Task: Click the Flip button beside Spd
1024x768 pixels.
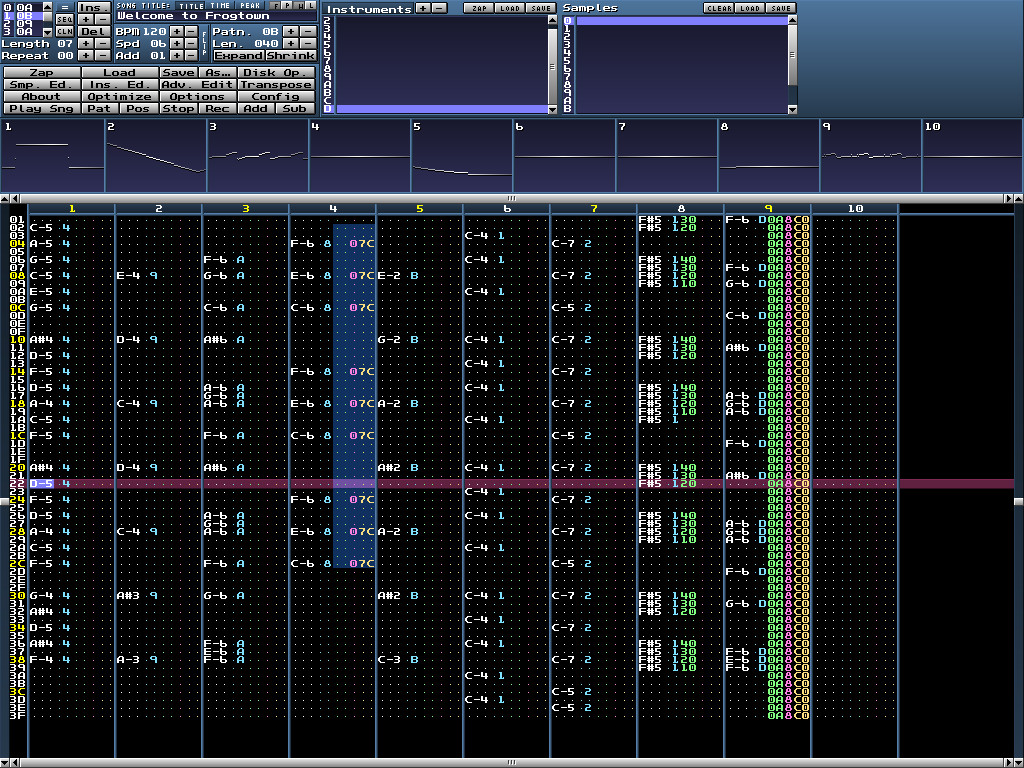Action: [205, 43]
